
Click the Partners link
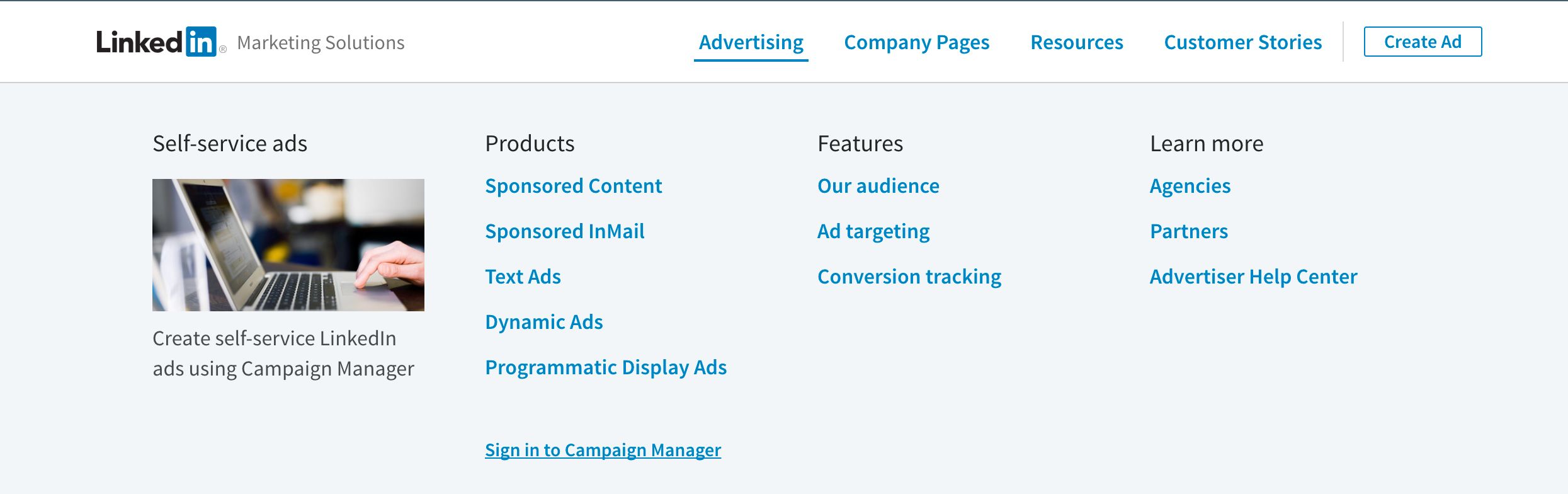point(1188,231)
